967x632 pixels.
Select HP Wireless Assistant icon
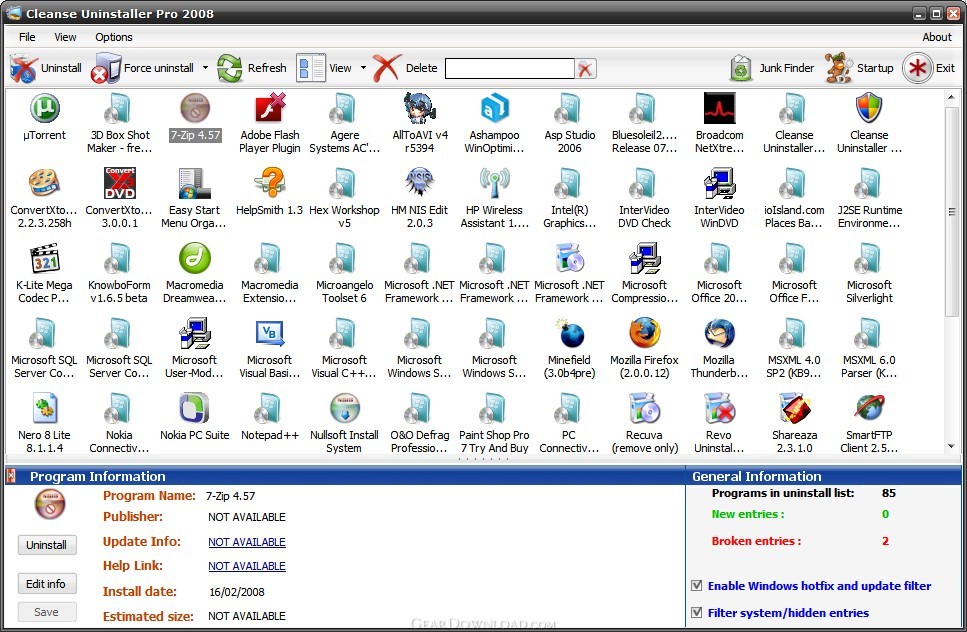(495, 183)
